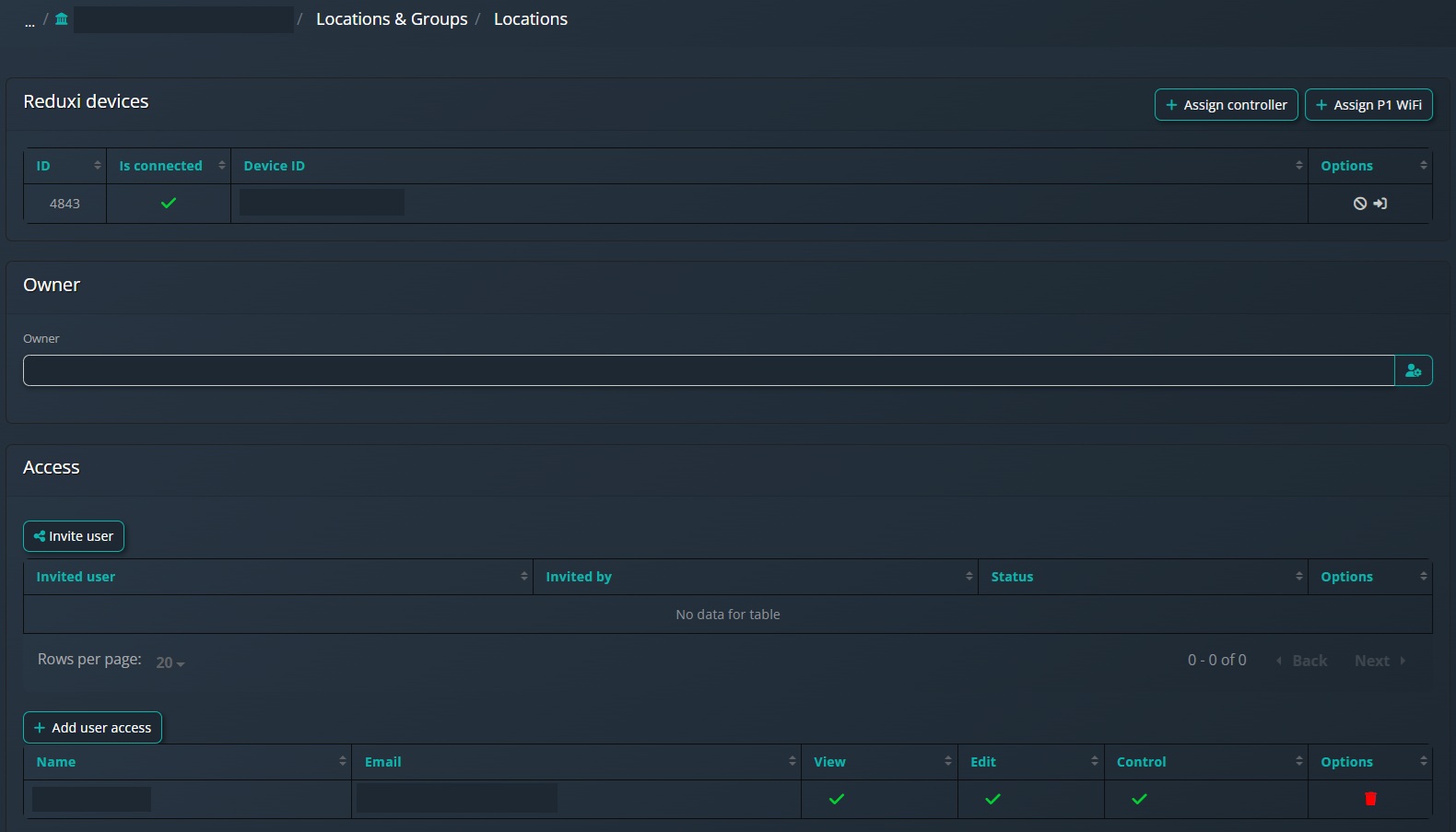This screenshot has width=1456, height=832.
Task: Focus the Owner input field
Action: coord(709,370)
